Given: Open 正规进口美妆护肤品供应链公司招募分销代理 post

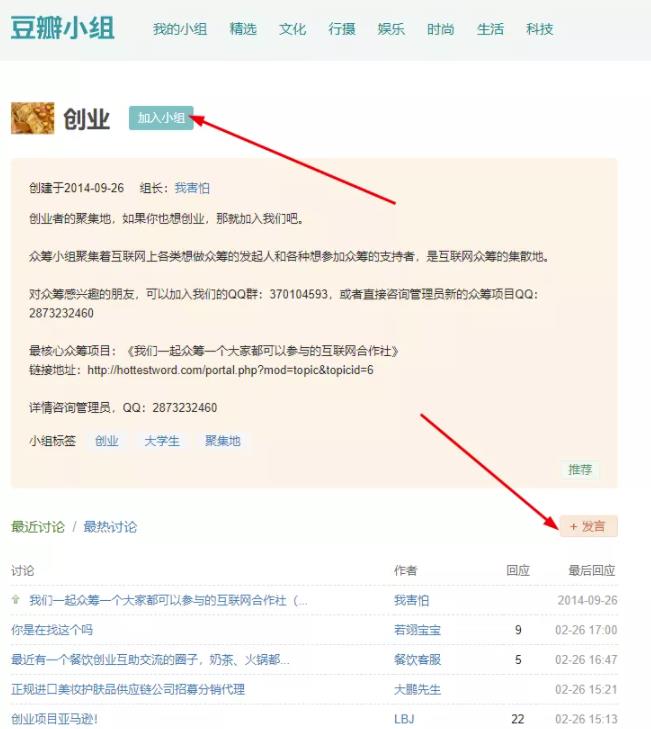Looking at the screenshot, I should pos(128,689).
